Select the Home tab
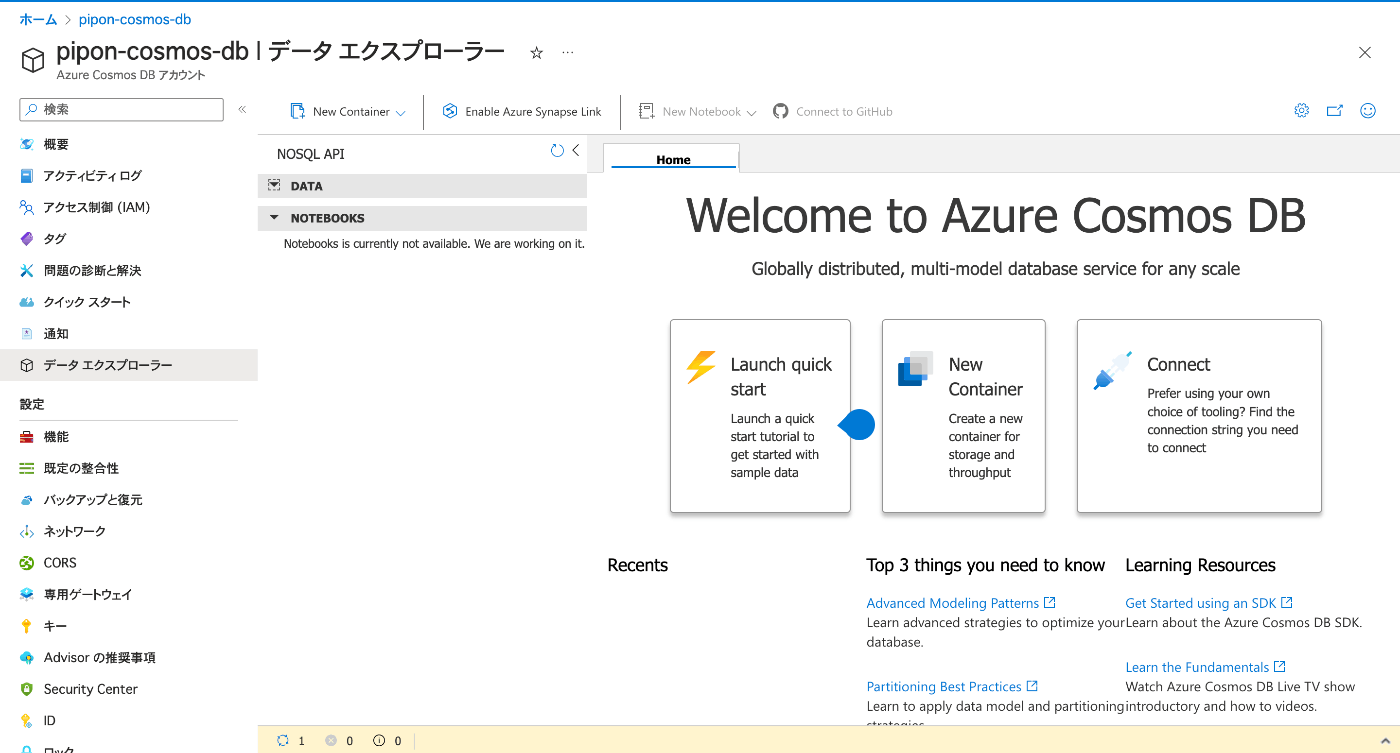Viewport: 1400px width, 753px height. [x=674, y=159]
